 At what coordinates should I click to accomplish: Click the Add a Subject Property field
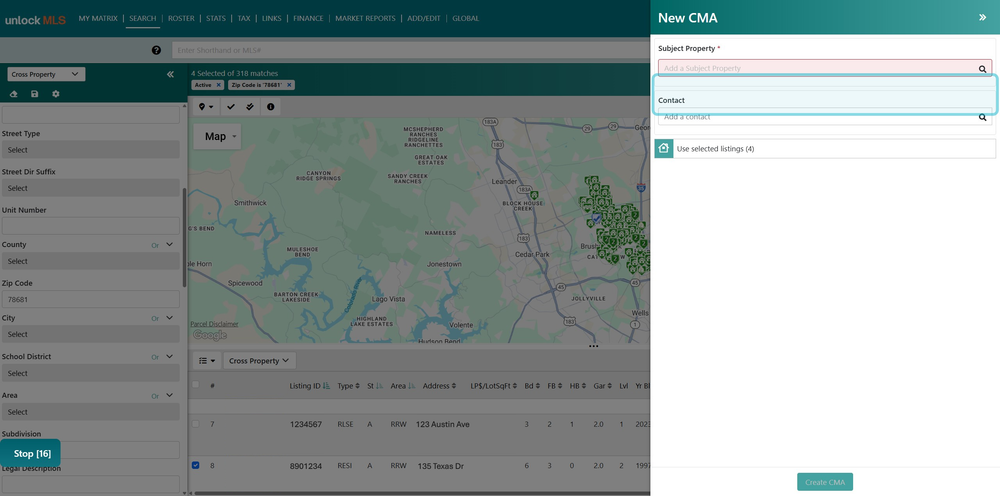coord(825,68)
